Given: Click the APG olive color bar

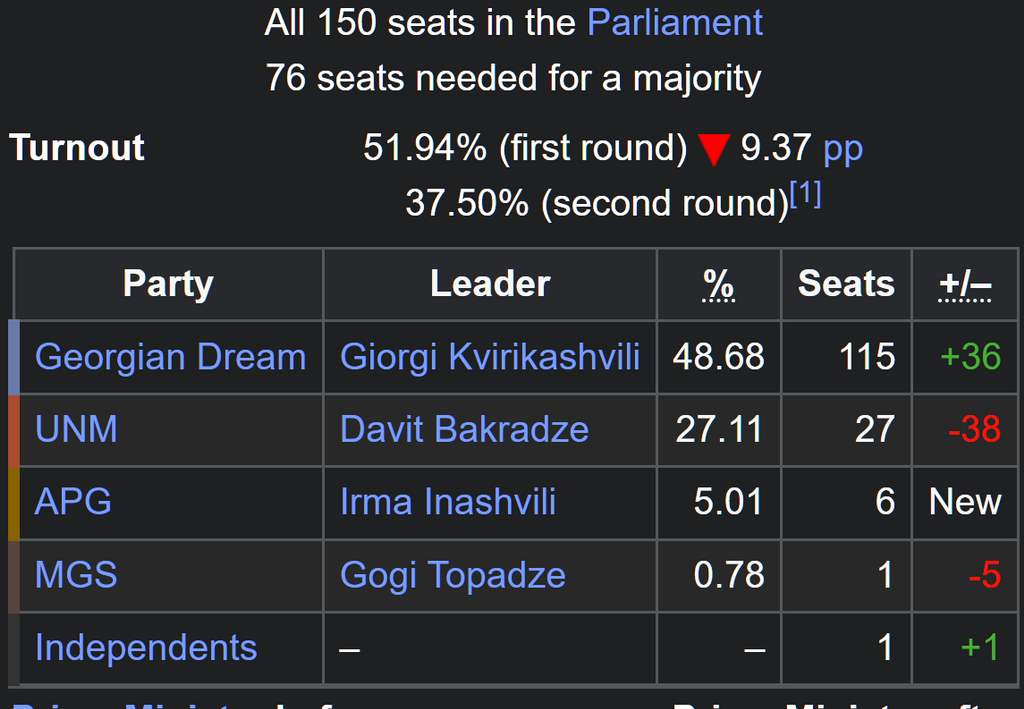Looking at the screenshot, I should click(x=14, y=503).
